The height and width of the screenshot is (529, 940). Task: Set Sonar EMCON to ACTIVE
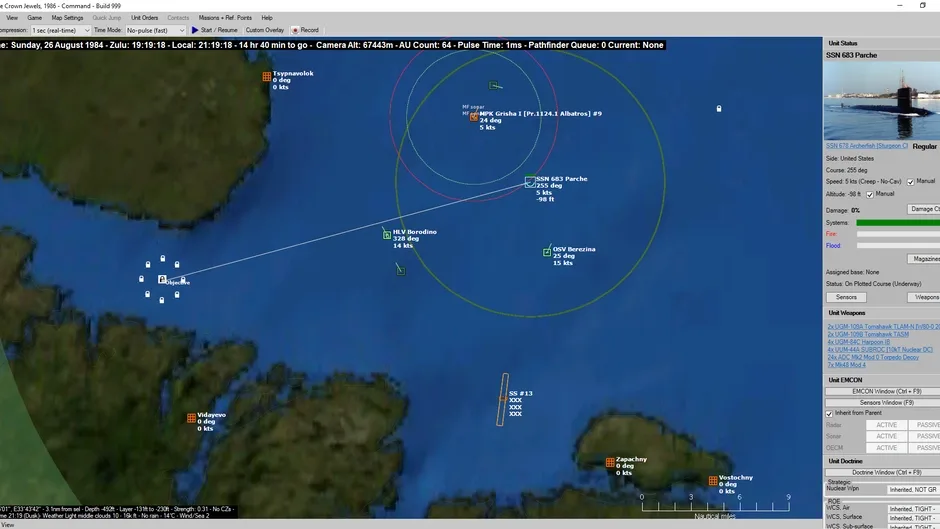(886, 437)
